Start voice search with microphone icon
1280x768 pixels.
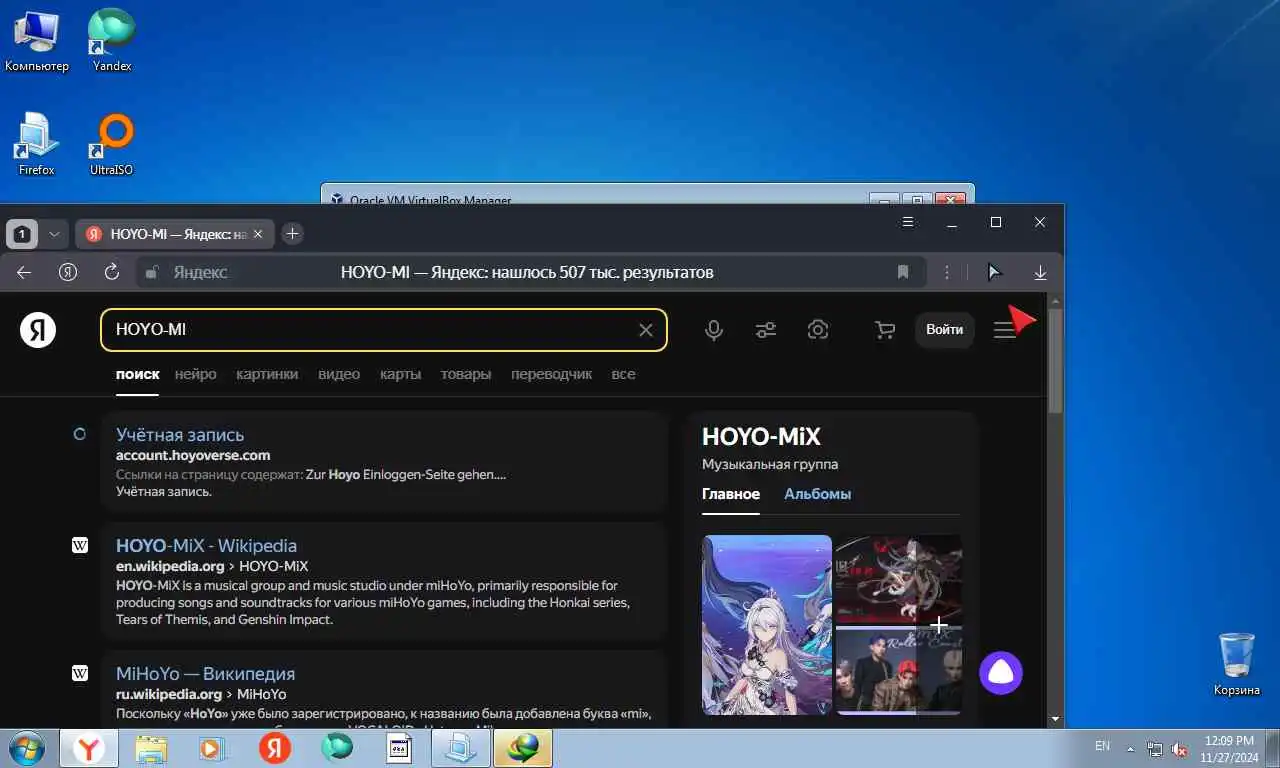[714, 330]
